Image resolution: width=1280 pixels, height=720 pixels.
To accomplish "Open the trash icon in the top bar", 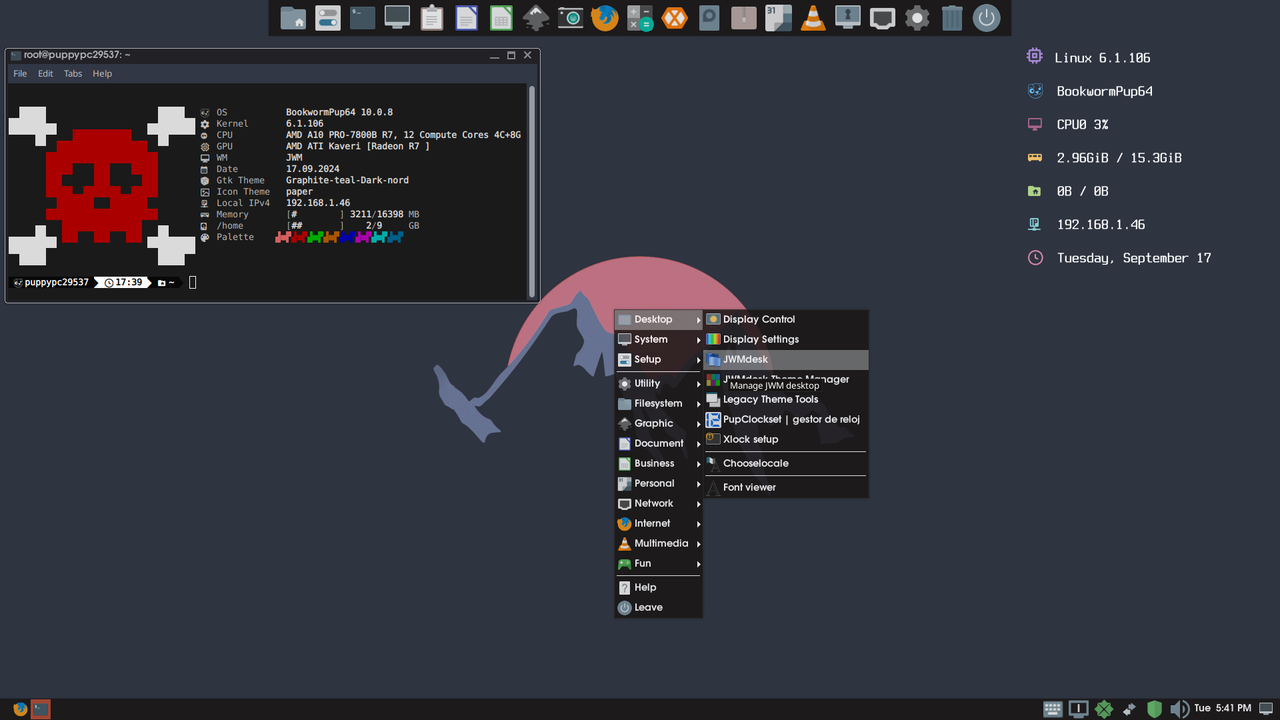I will click(951, 18).
